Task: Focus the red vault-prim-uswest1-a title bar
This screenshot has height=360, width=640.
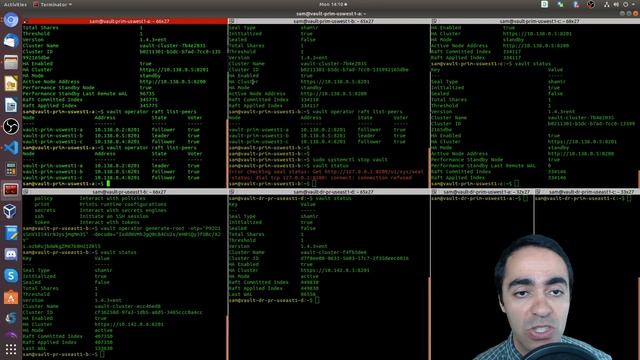Action: click(x=125, y=21)
